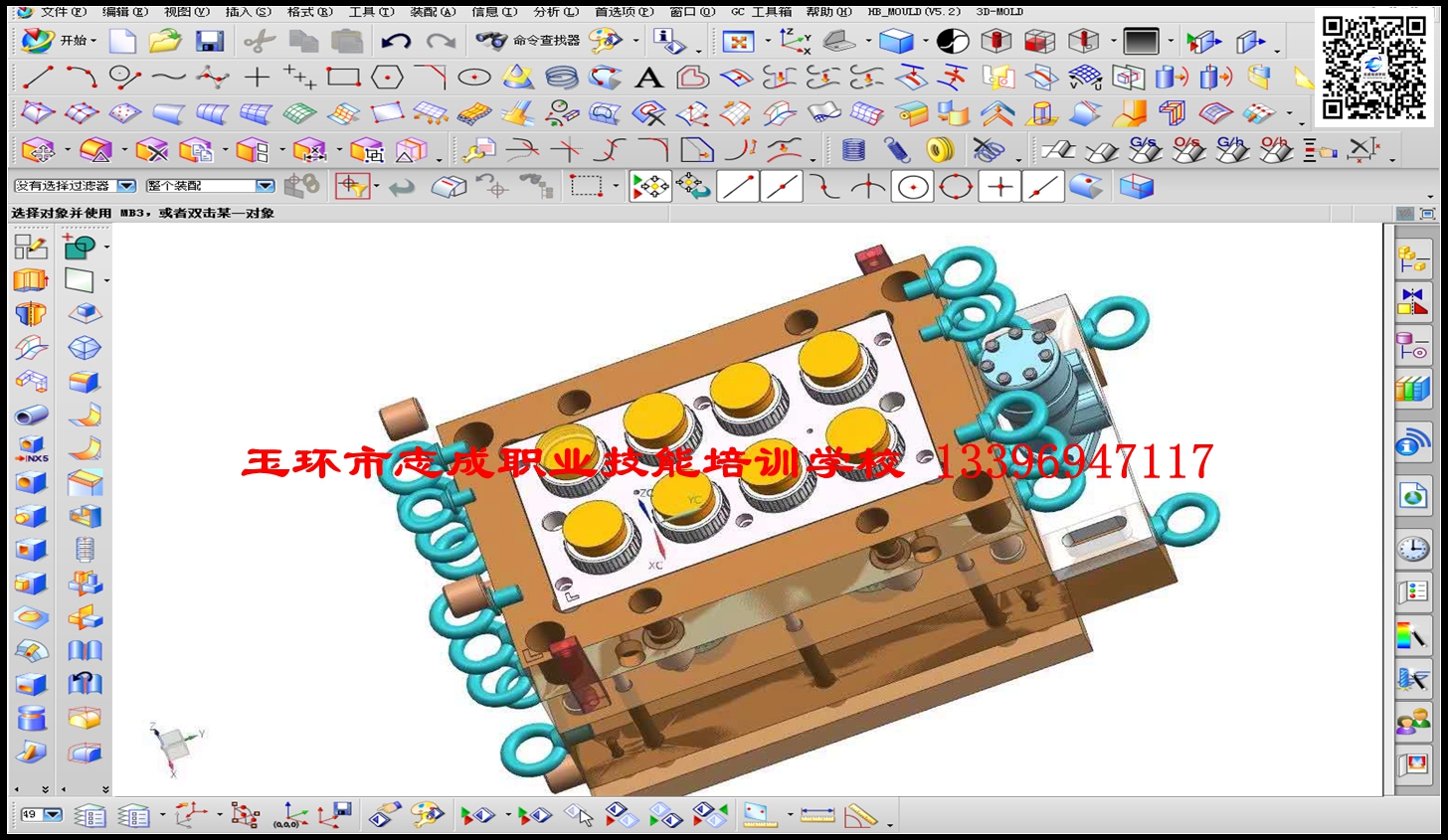The height and width of the screenshot is (840, 1448).
Task: Open the Assembly Navigator tab on the right bar
Action: pos(1413,258)
